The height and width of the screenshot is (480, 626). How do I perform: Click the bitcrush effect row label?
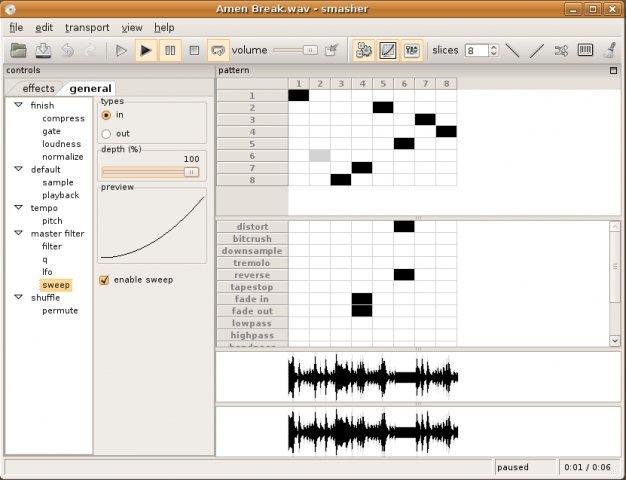(252, 239)
